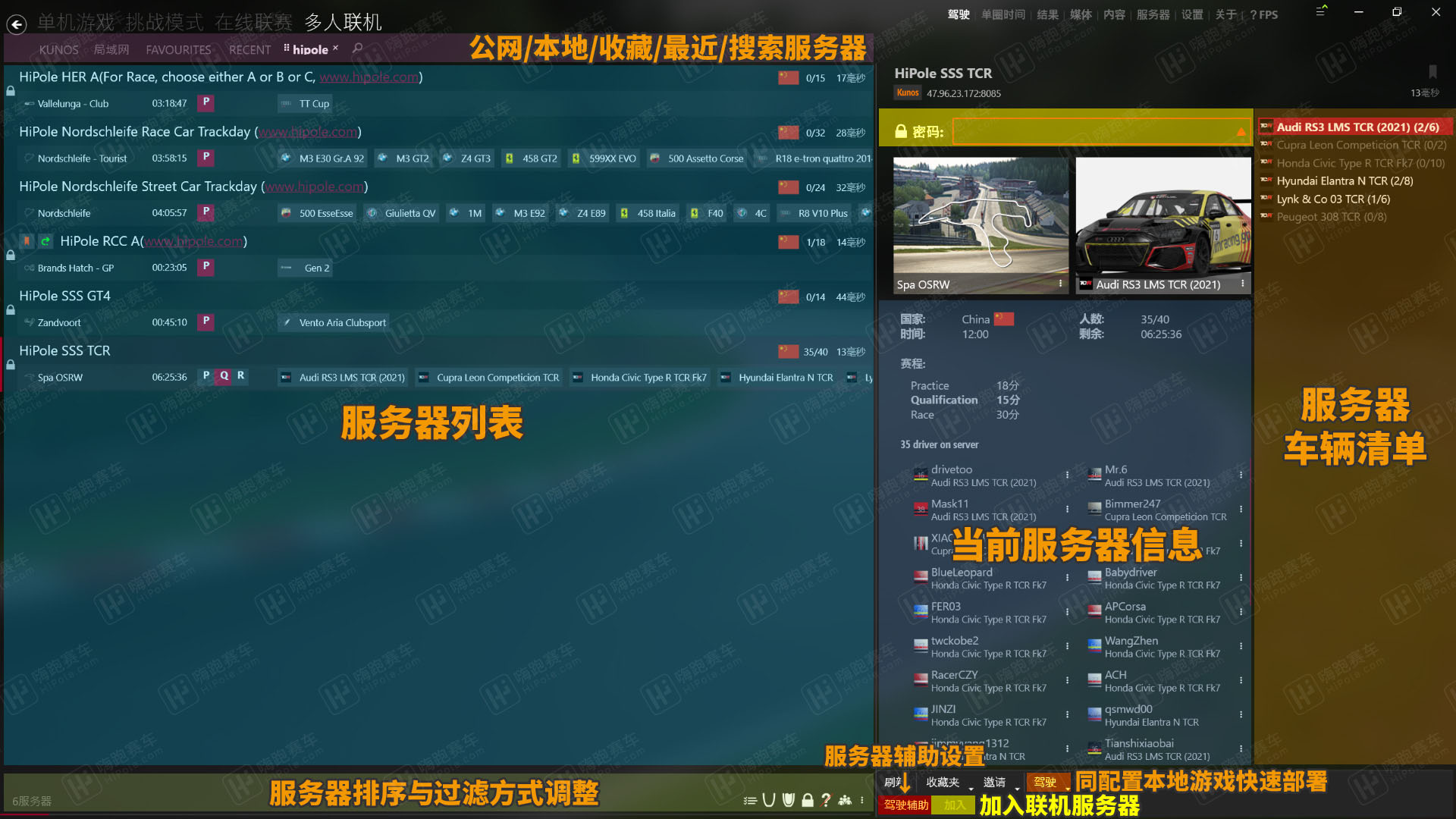Select Hyundai Elantra N TCR (2/8) car
This screenshot has width=1456, height=819.
pyautogui.click(x=1345, y=180)
